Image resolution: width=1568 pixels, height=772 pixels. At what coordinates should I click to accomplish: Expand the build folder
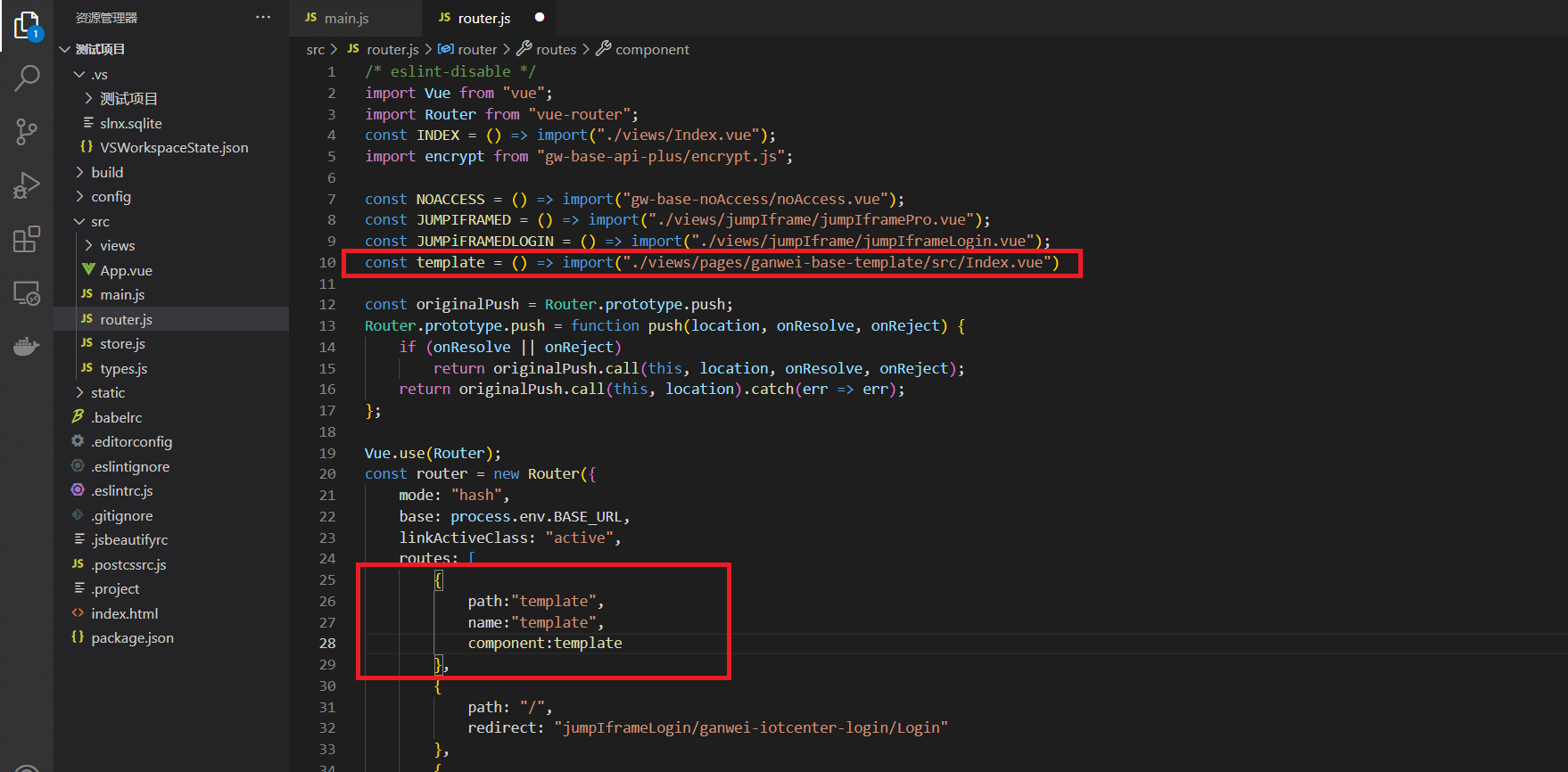tap(107, 172)
